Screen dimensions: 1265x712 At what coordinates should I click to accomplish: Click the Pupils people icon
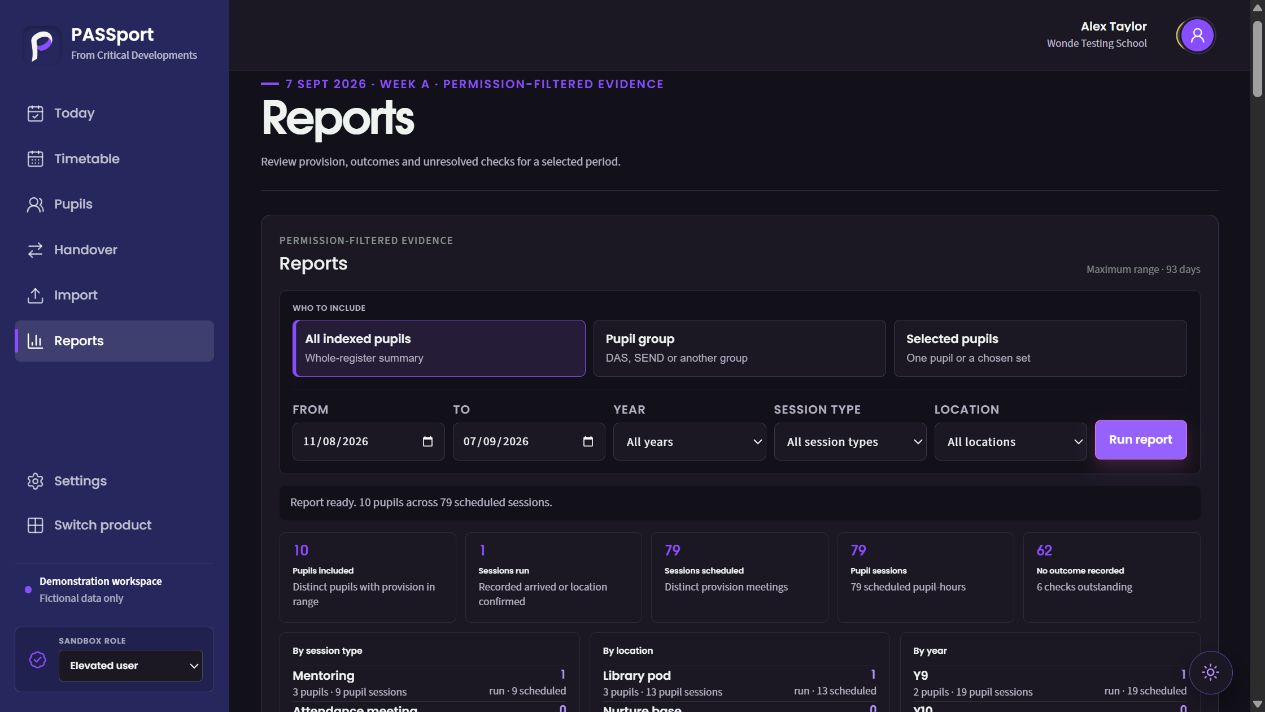pos(35,204)
